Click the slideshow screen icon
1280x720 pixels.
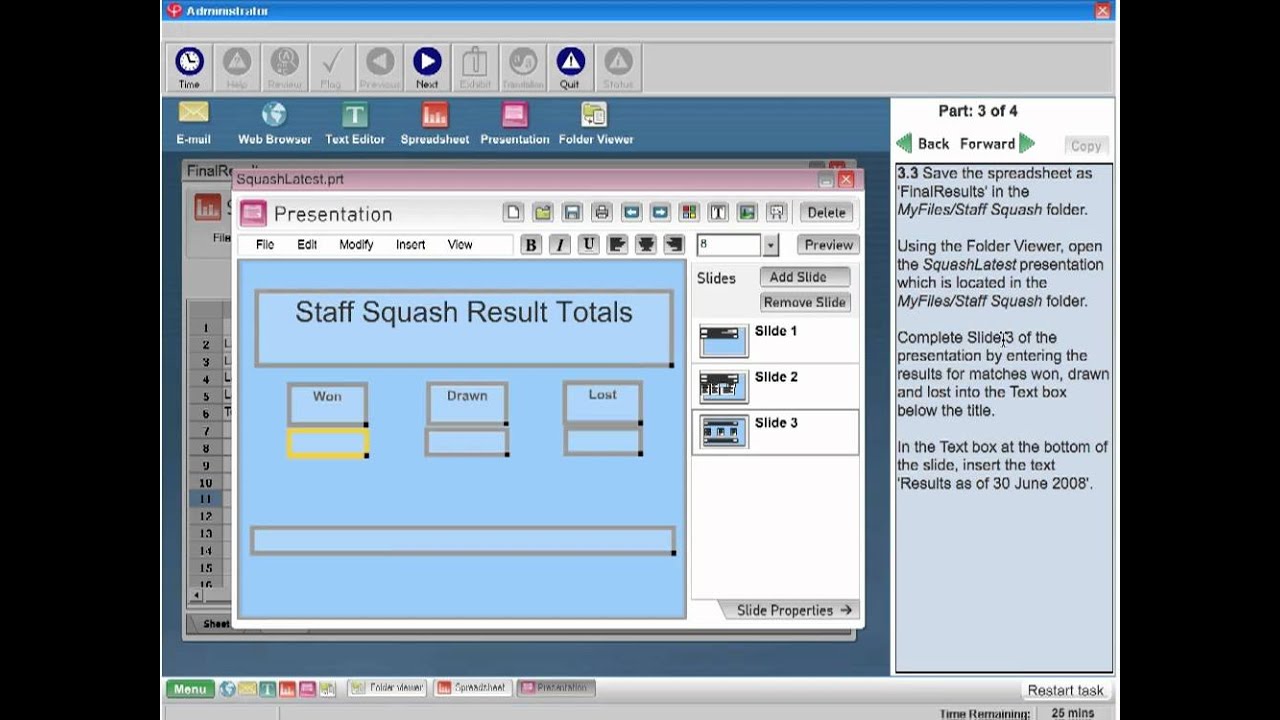777,212
